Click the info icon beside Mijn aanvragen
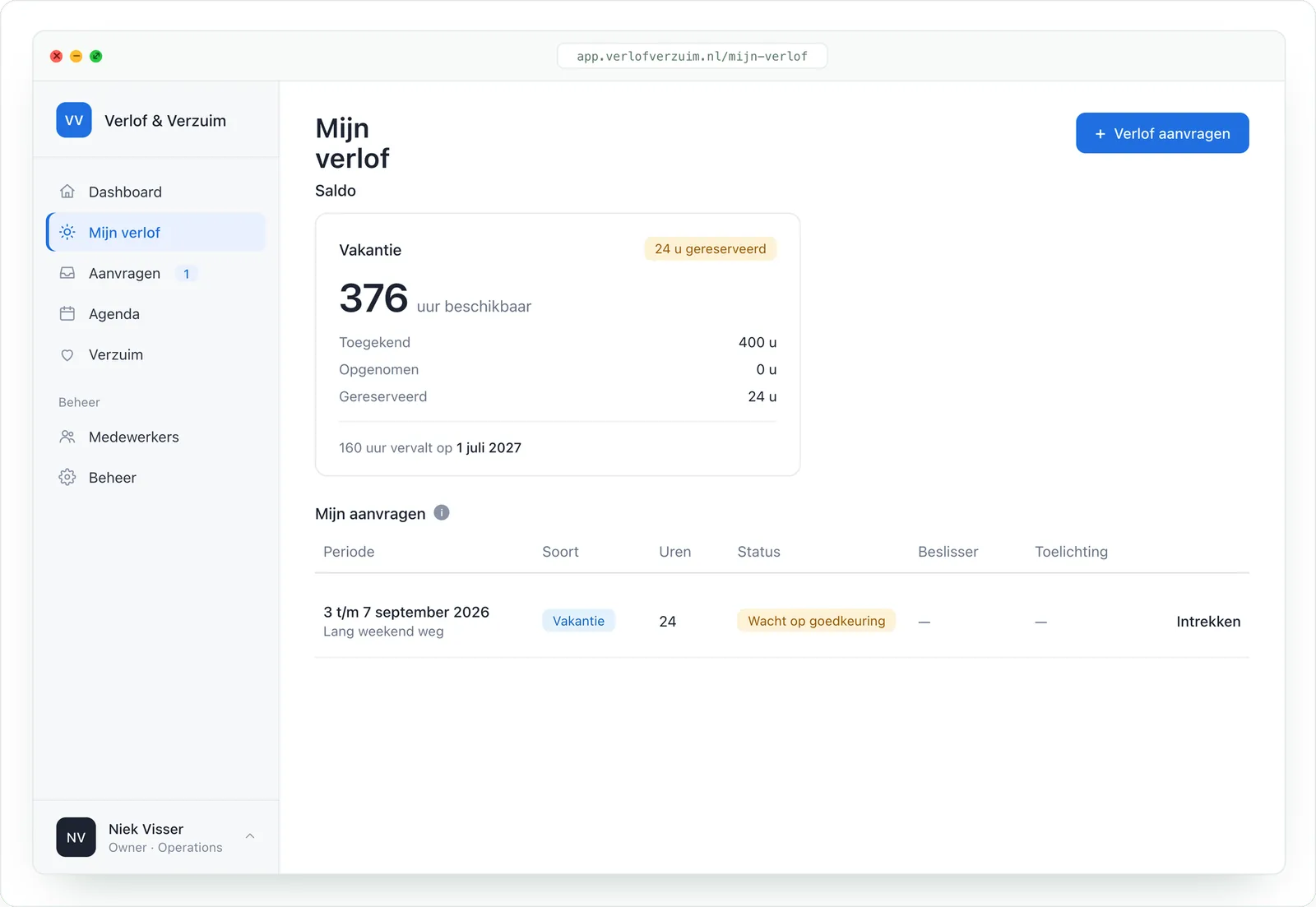1316x907 pixels. (x=442, y=512)
